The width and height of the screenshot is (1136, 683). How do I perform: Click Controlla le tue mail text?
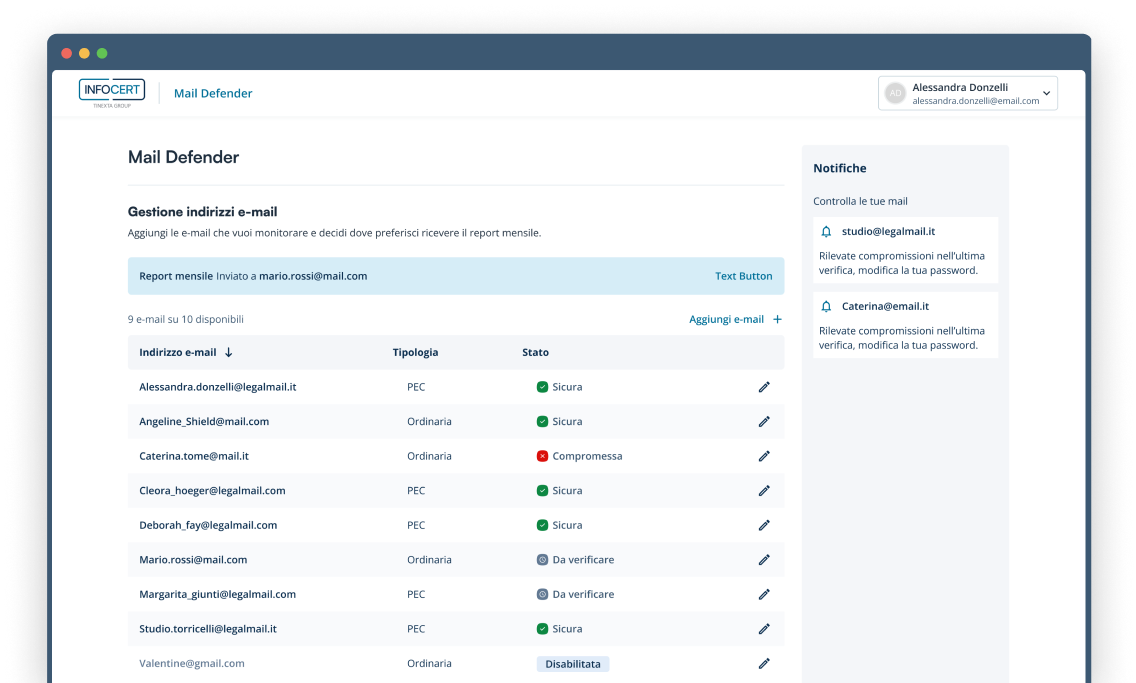click(860, 201)
